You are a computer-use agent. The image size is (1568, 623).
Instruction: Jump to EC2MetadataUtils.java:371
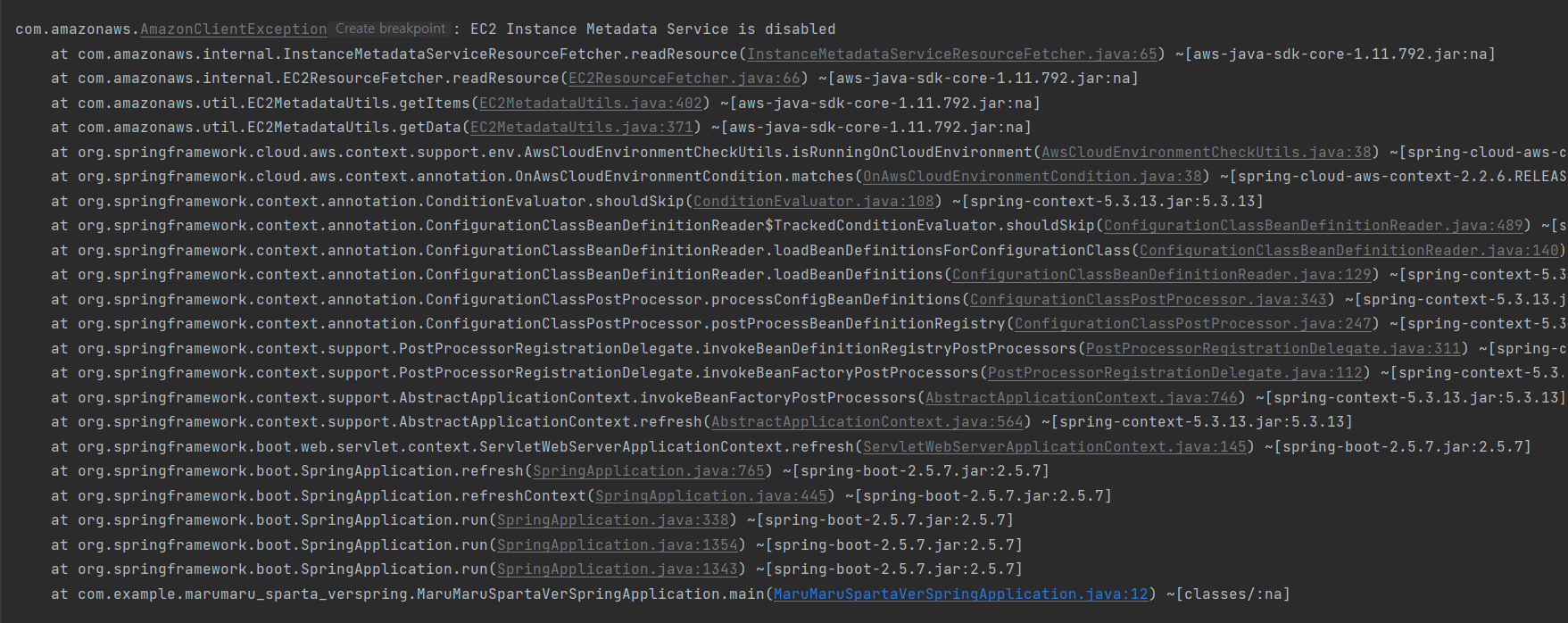point(582,128)
